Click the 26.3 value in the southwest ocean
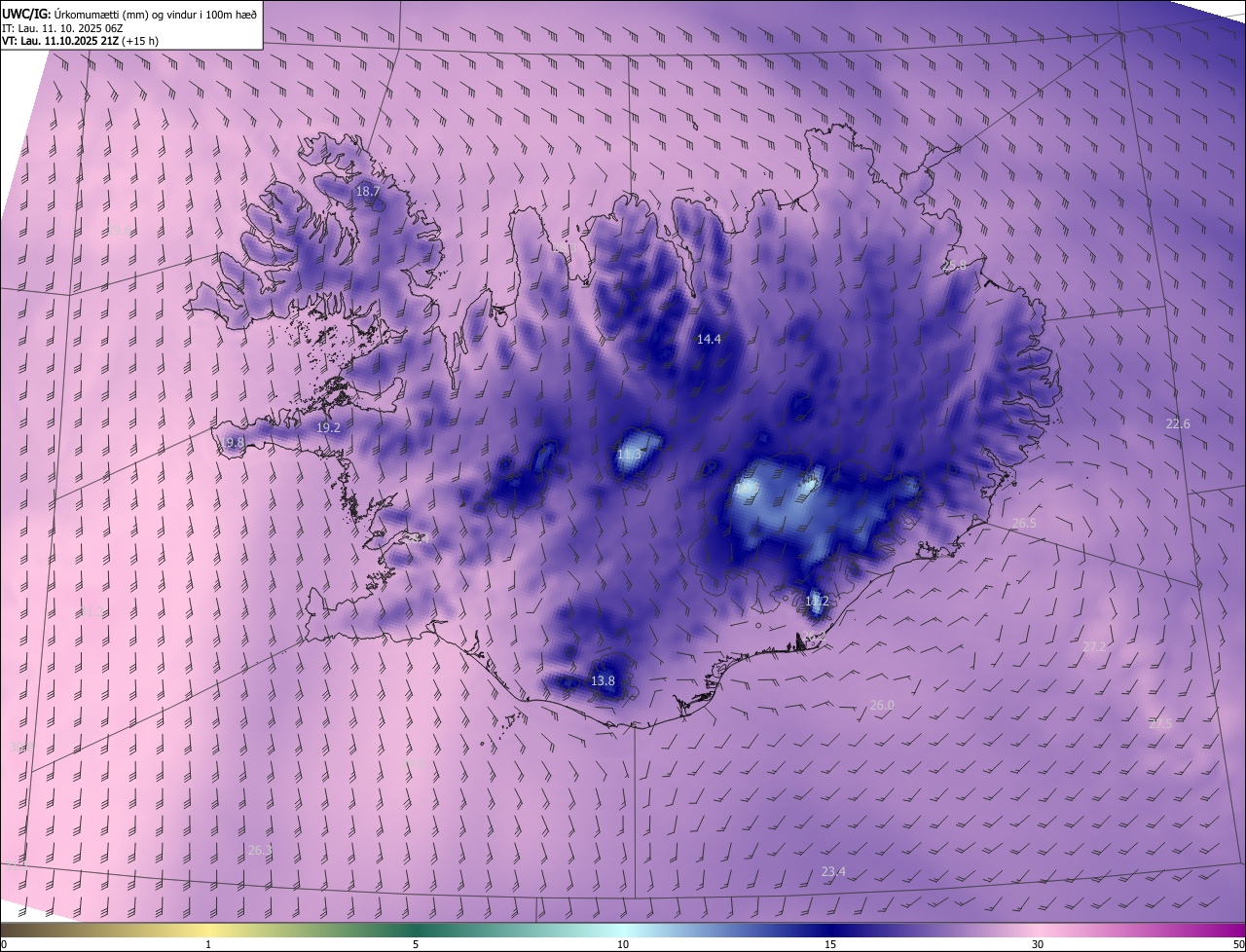Screen dimensions: 1246x952 pos(260,850)
